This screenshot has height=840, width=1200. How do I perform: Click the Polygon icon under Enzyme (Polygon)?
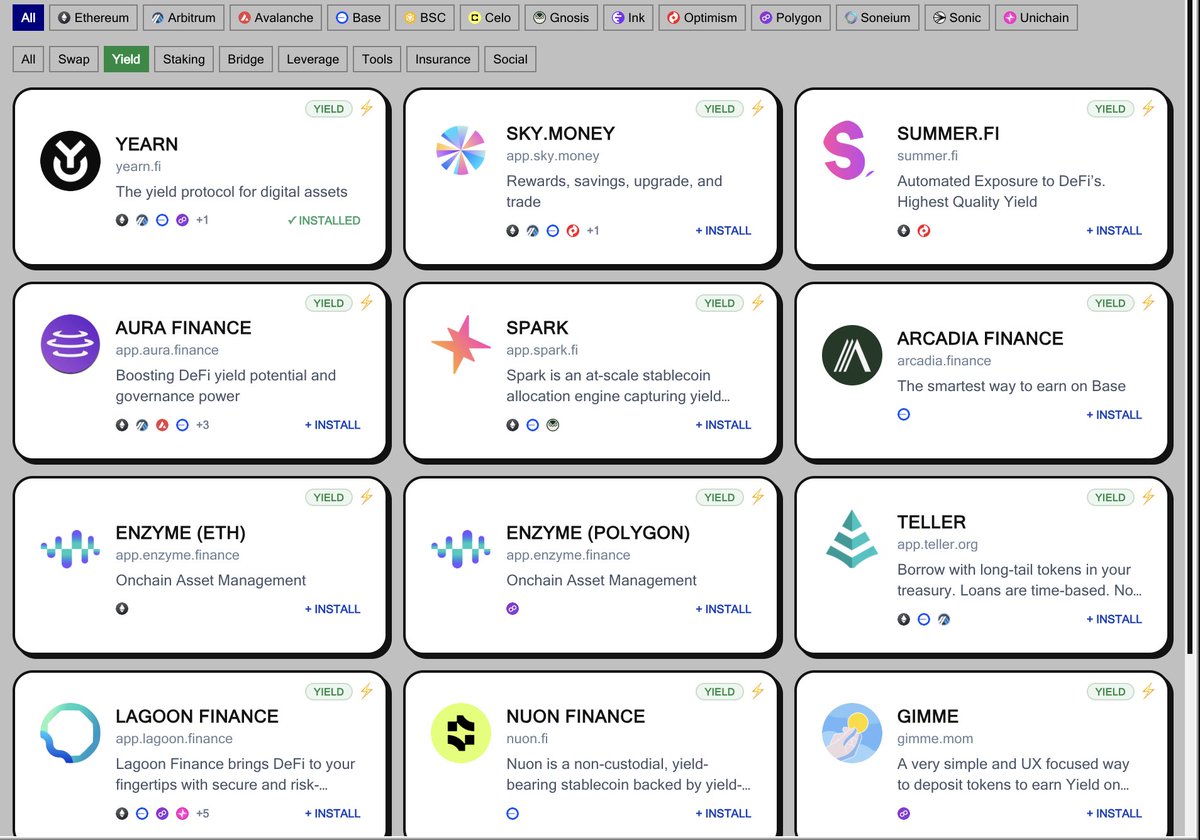[x=513, y=608]
